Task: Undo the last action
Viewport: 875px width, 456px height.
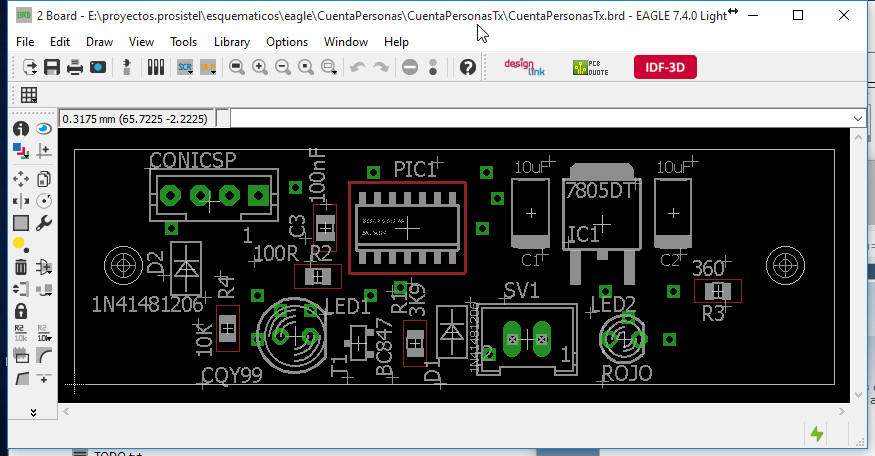Action: [x=358, y=68]
